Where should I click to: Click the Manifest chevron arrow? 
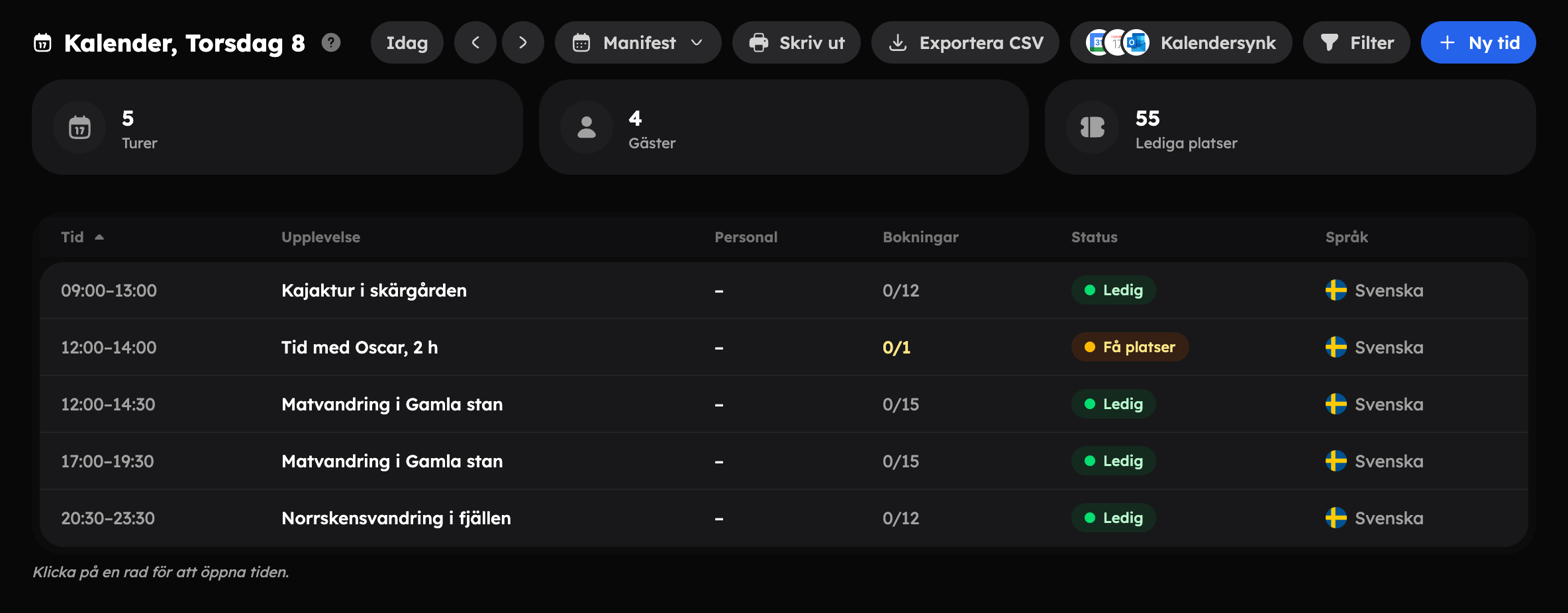(697, 42)
